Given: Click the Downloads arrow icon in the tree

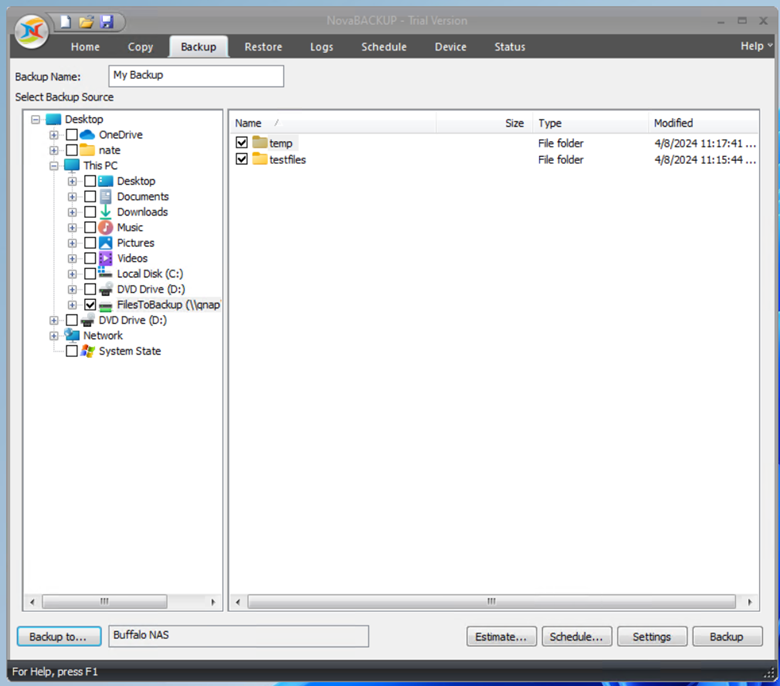Looking at the screenshot, I should tap(105, 212).
